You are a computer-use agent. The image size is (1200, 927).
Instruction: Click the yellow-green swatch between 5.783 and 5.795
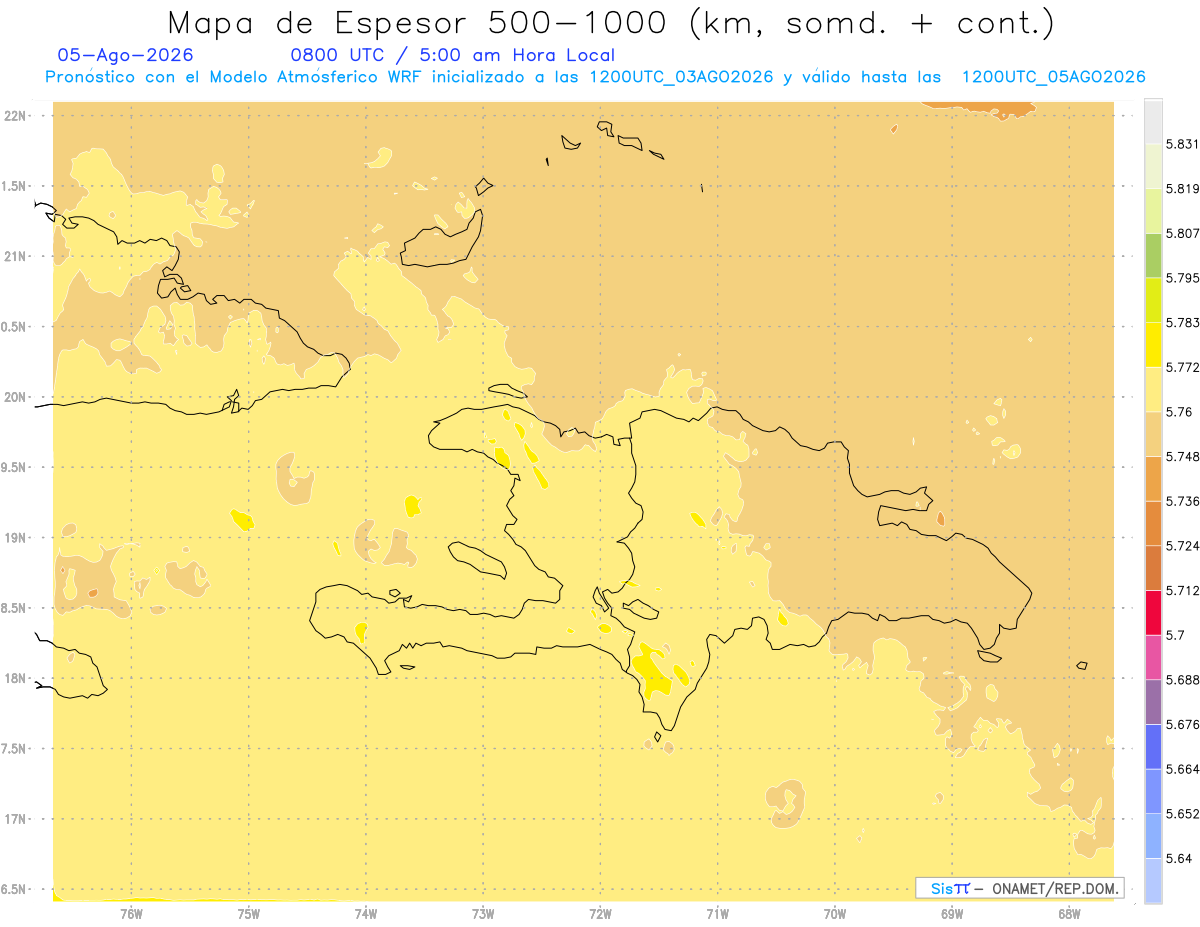click(x=1153, y=300)
